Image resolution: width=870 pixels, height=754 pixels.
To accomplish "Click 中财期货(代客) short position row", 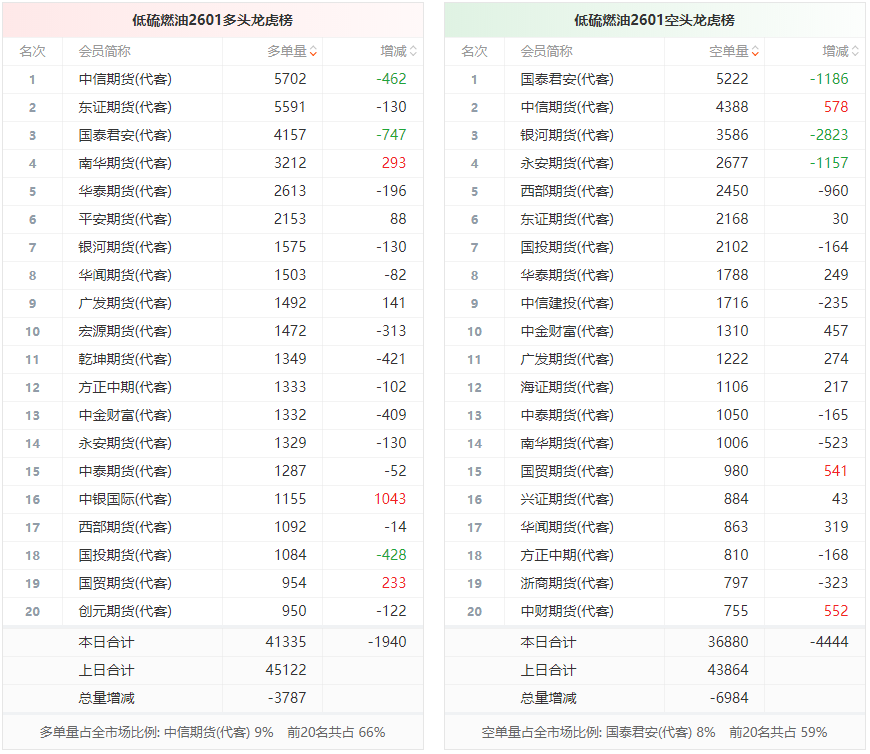I will pos(654,611).
